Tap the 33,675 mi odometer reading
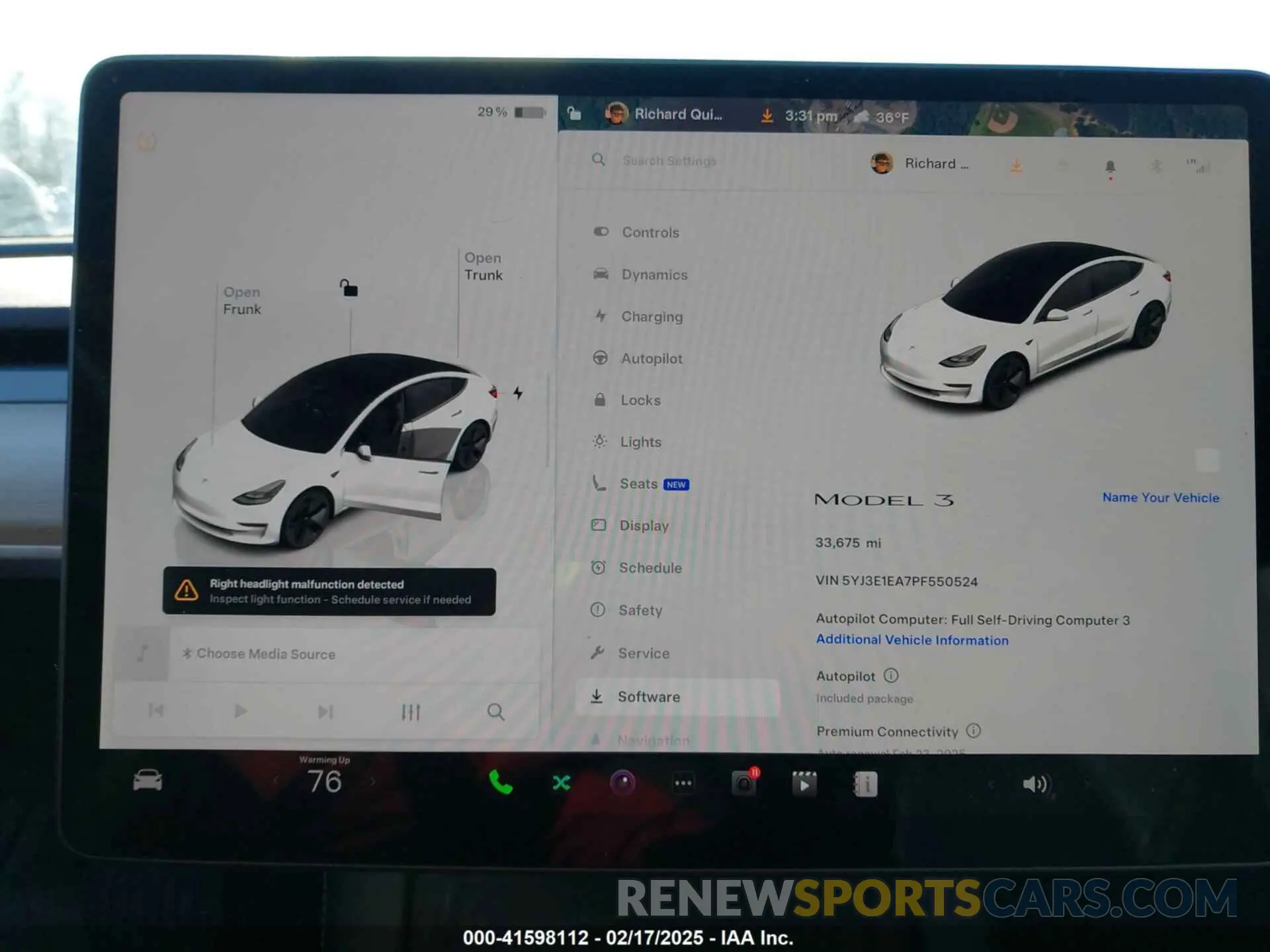Screen dimensions: 1270x952 coord(848,543)
